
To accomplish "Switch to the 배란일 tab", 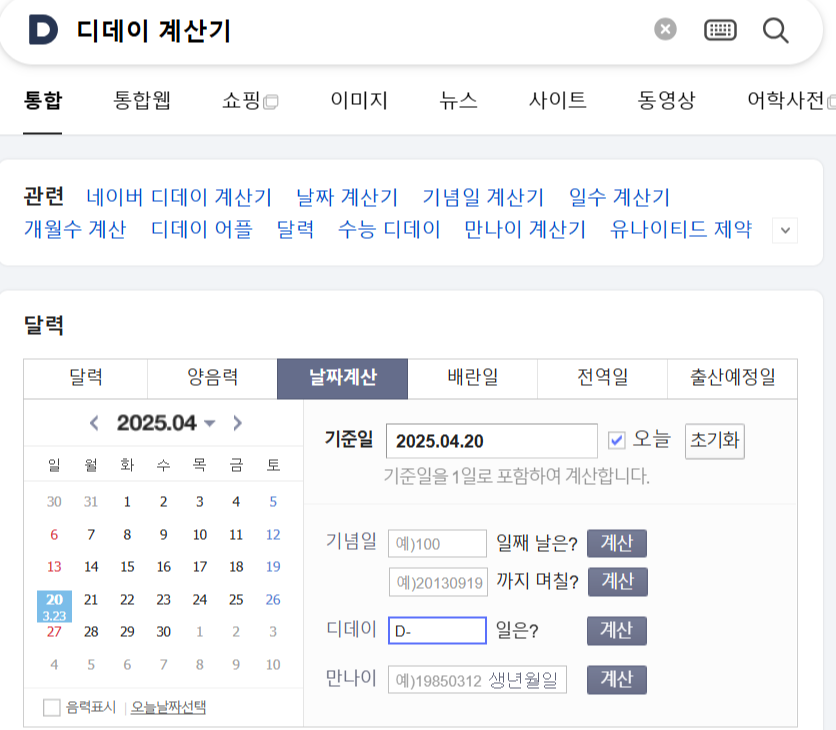I will point(471,379).
